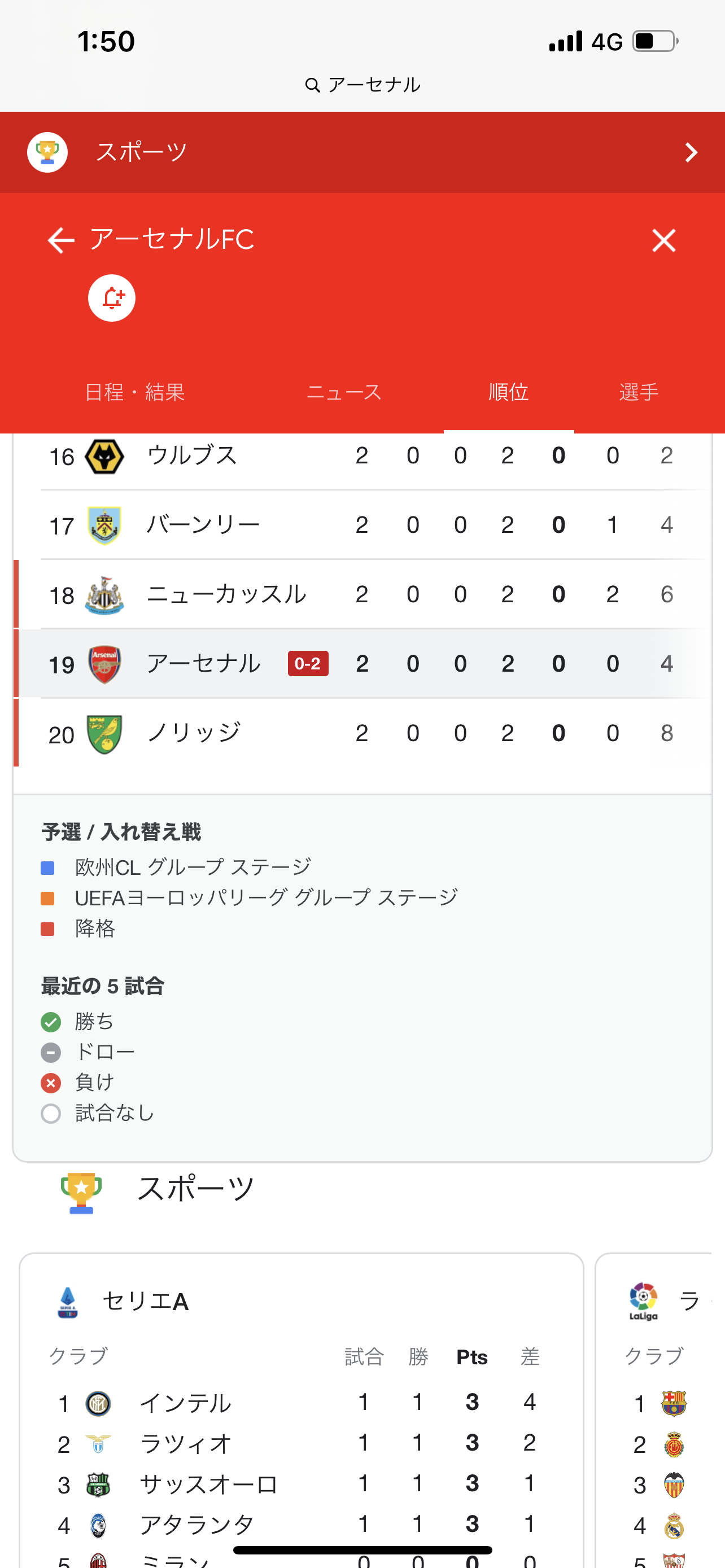Tap the trophy icon in Sports header
The width and height of the screenshot is (725, 1568).
[x=47, y=152]
